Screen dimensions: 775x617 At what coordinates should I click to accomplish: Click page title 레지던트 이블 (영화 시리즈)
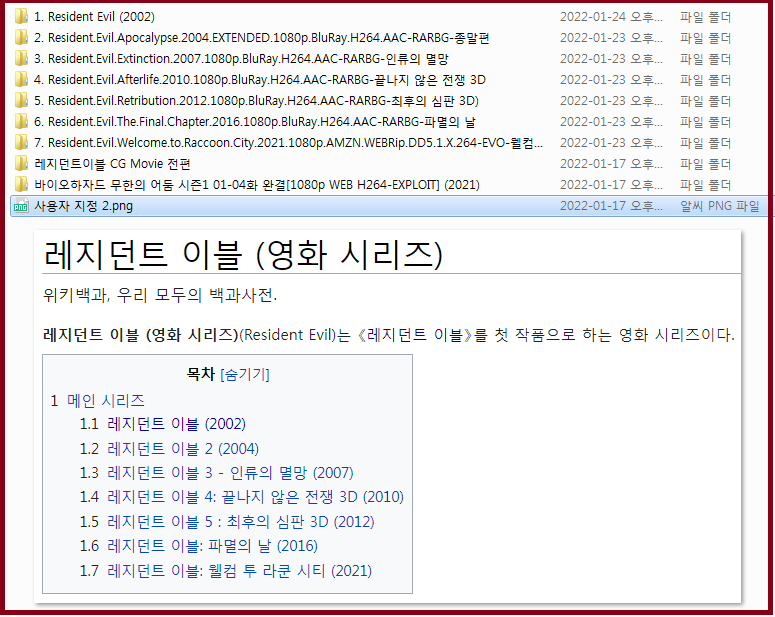[243, 255]
